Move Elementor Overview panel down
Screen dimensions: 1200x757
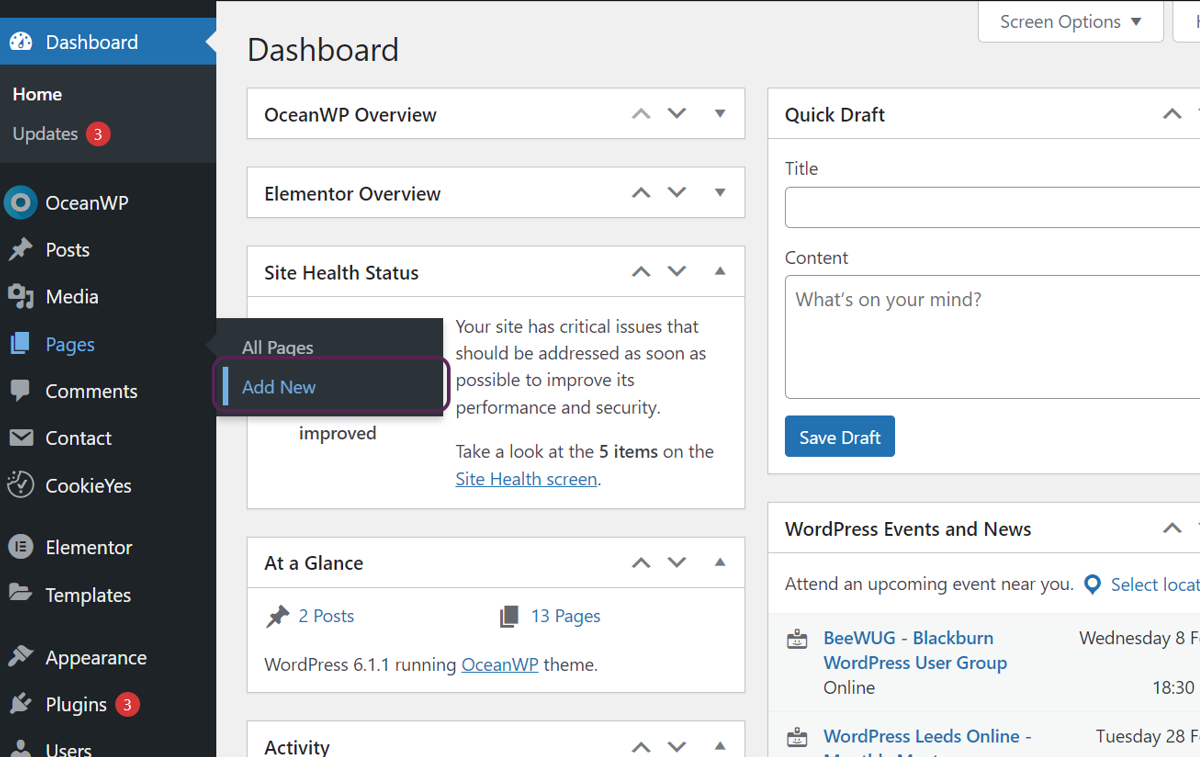pyautogui.click(x=677, y=193)
